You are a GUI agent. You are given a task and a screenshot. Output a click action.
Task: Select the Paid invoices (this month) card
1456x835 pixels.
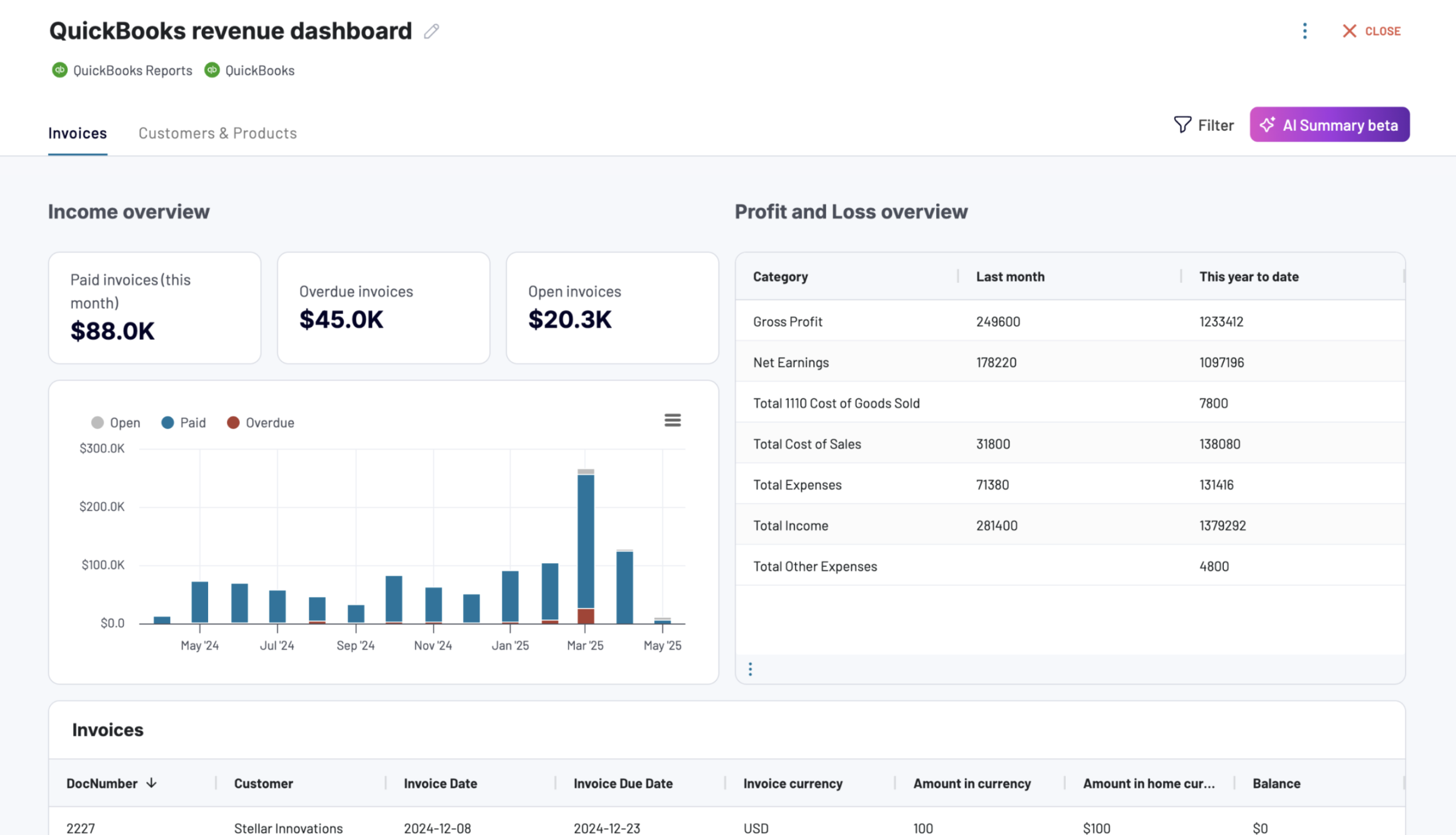pos(155,308)
